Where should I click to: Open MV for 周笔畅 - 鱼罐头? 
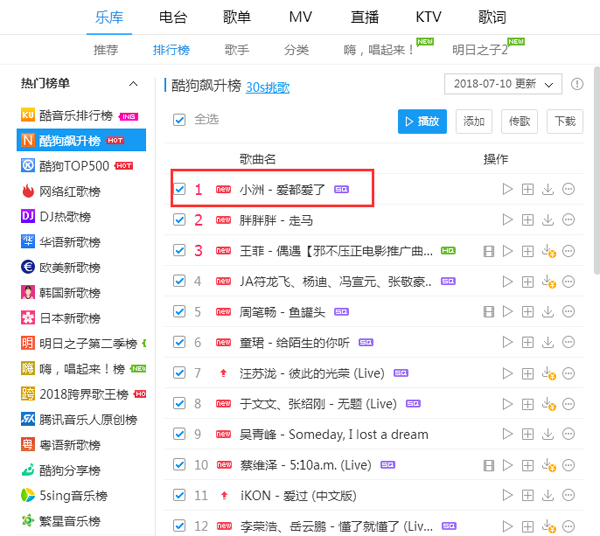tap(489, 313)
